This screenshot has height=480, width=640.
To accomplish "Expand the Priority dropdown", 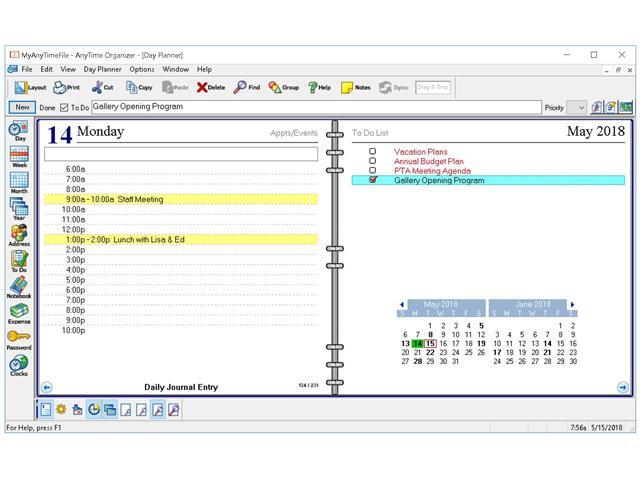I will pos(580,107).
